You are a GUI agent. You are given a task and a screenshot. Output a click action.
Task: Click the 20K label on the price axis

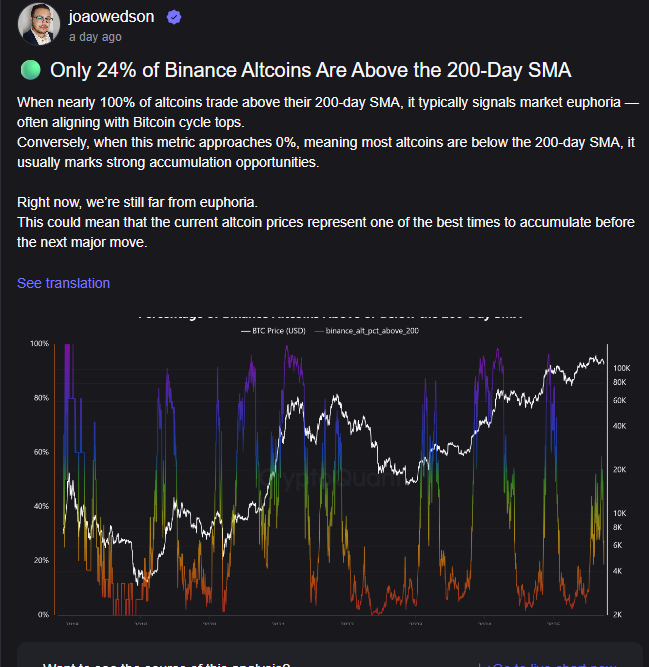[x=618, y=469]
